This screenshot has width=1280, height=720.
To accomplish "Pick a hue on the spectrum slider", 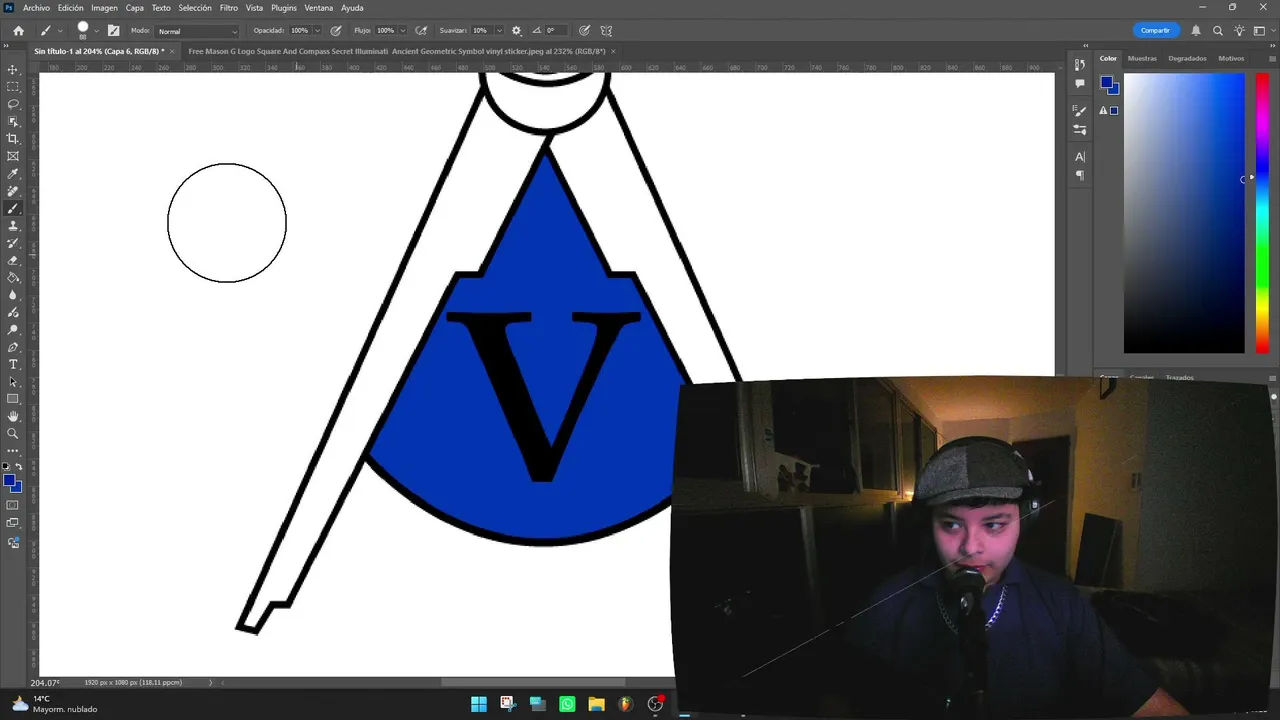I will (1262, 213).
